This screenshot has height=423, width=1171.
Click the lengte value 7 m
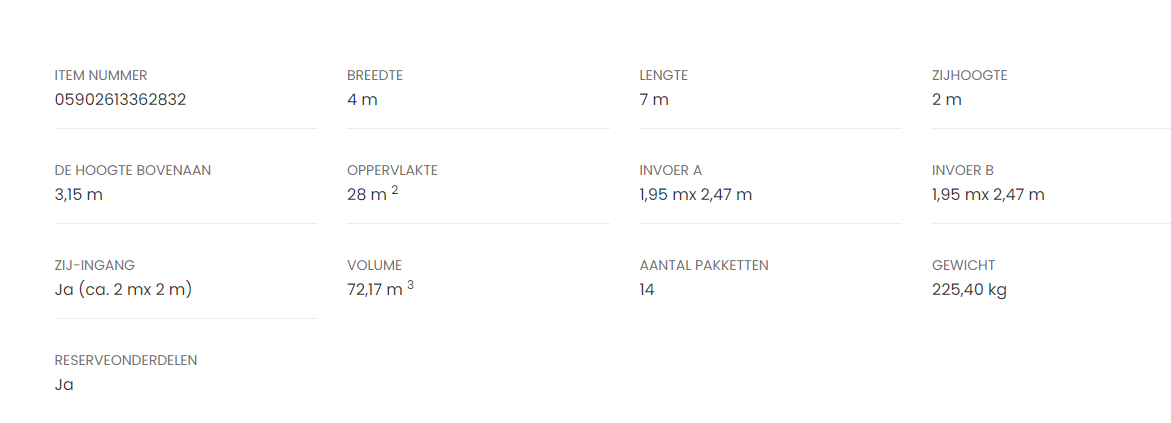coord(654,100)
